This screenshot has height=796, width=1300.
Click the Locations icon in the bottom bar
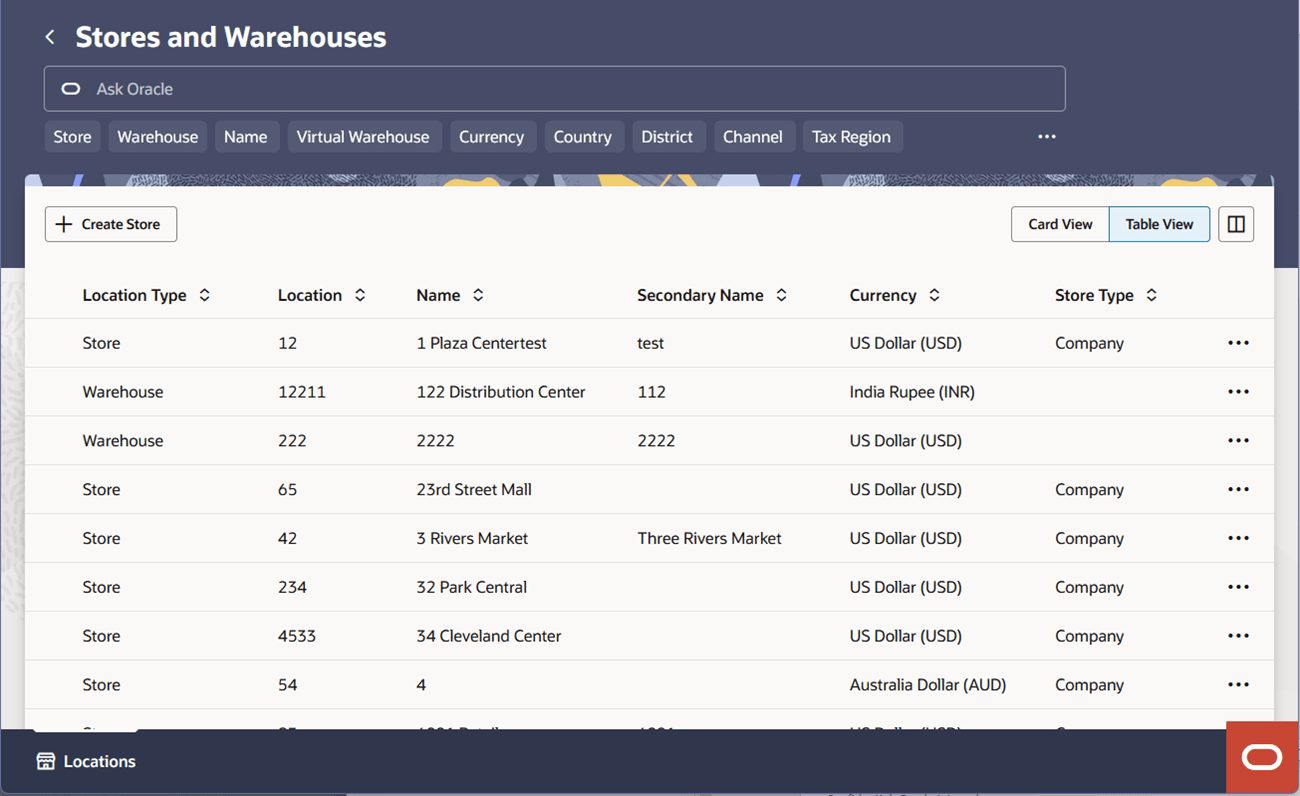point(46,760)
